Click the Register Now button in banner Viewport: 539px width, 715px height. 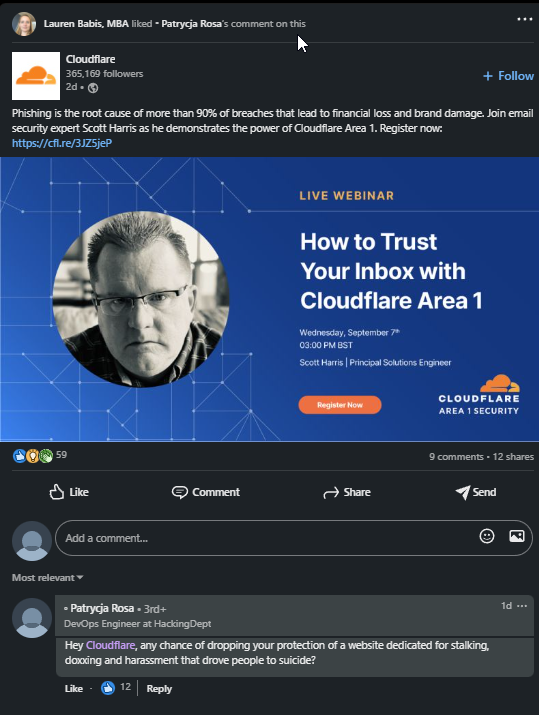pyautogui.click(x=340, y=405)
